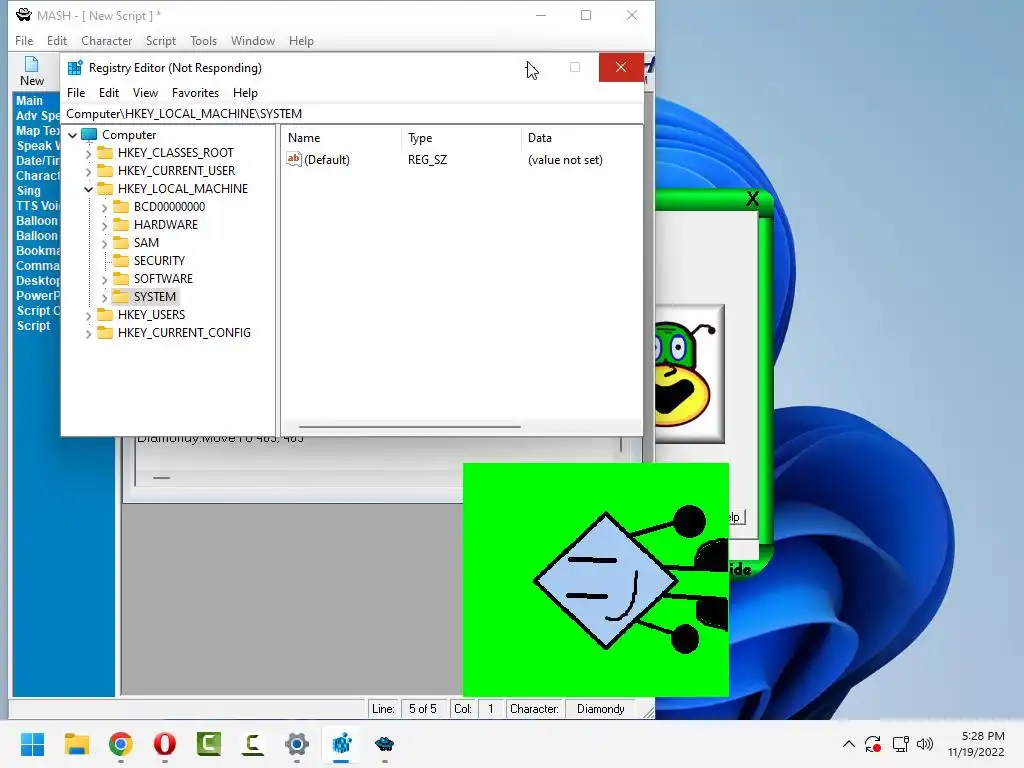Expand the SYSTEM subkey
Screen dimensions: 1024x768
(104, 297)
